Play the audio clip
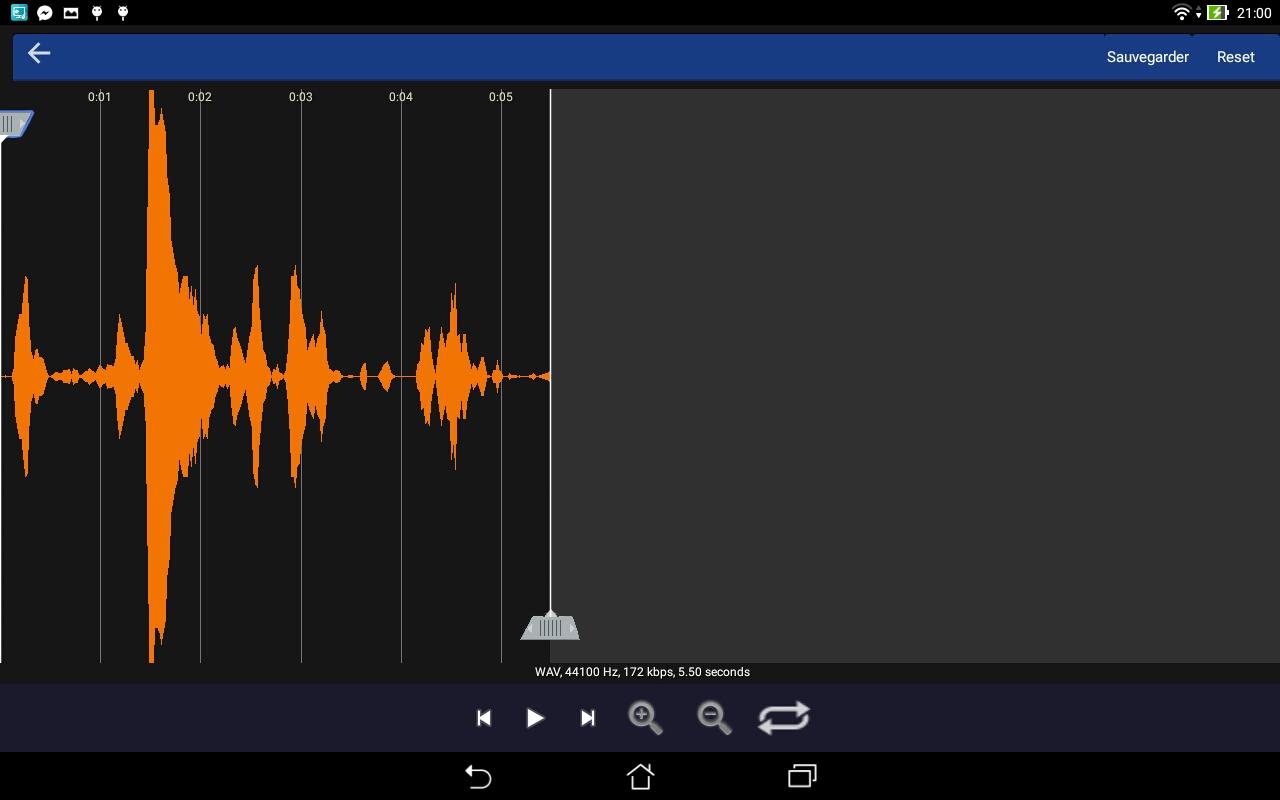The height and width of the screenshot is (800, 1280). (535, 718)
